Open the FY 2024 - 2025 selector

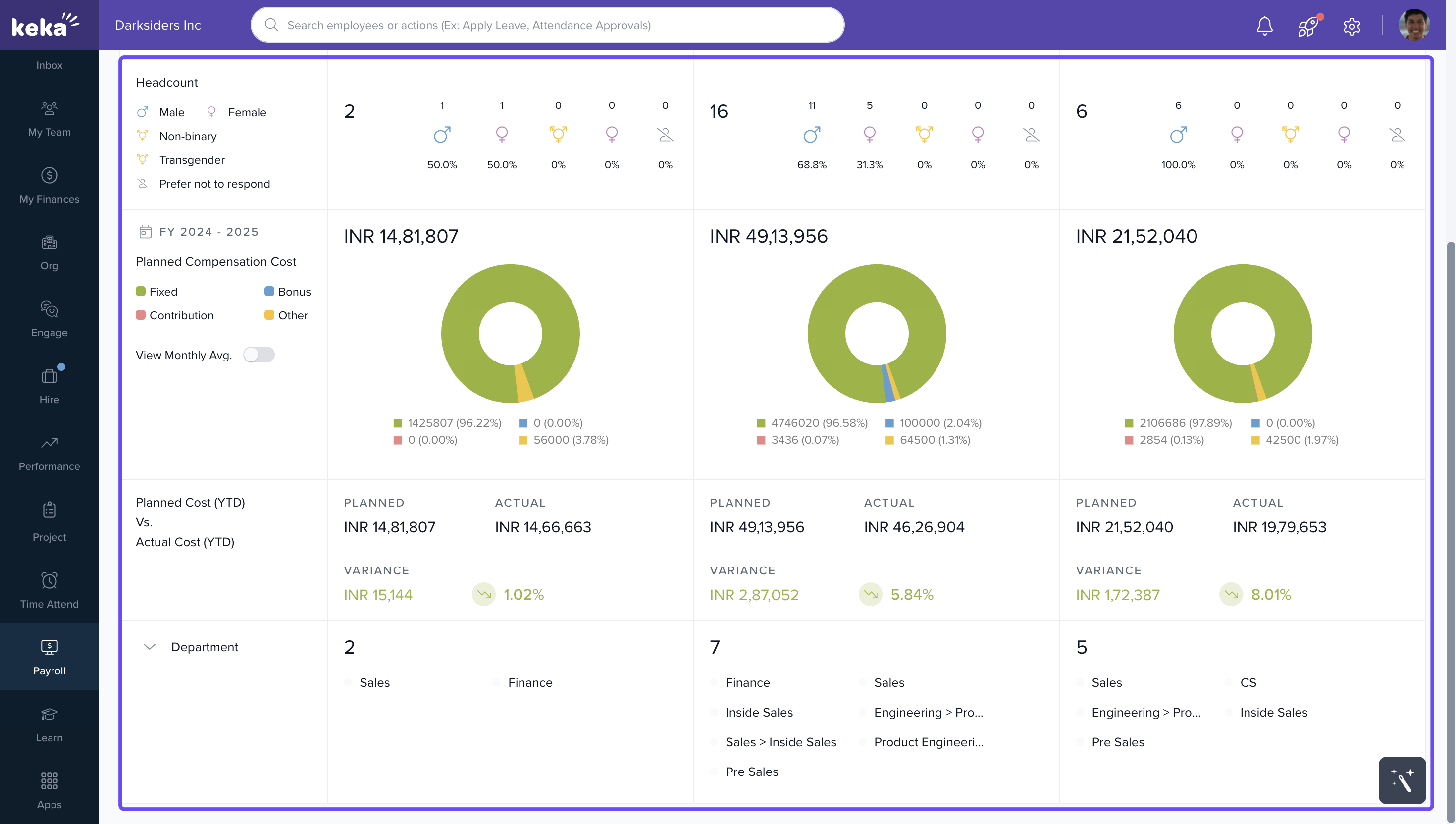tap(199, 232)
